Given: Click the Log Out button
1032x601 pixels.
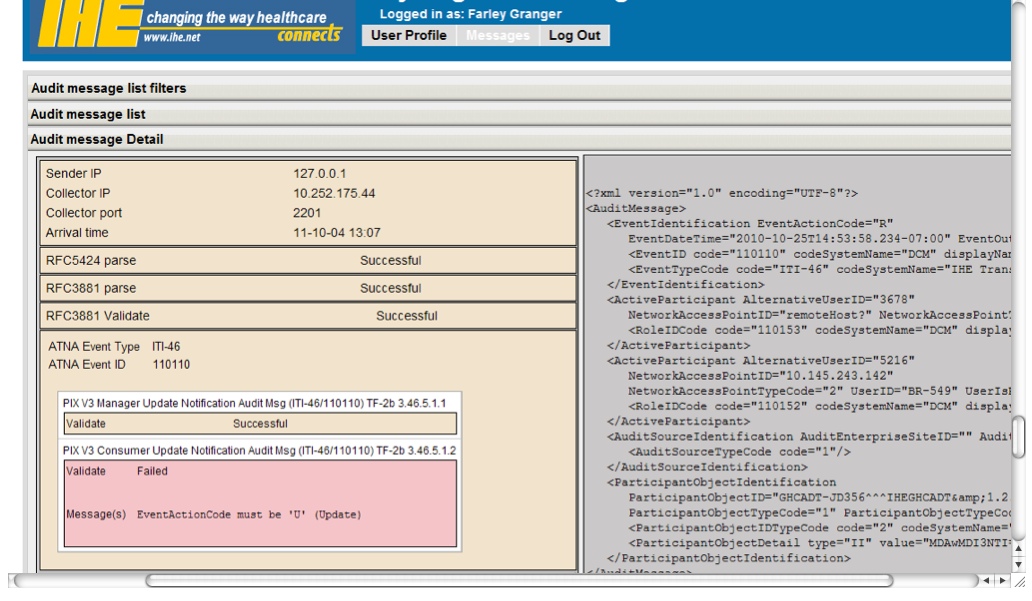Looking at the screenshot, I should point(574,35).
